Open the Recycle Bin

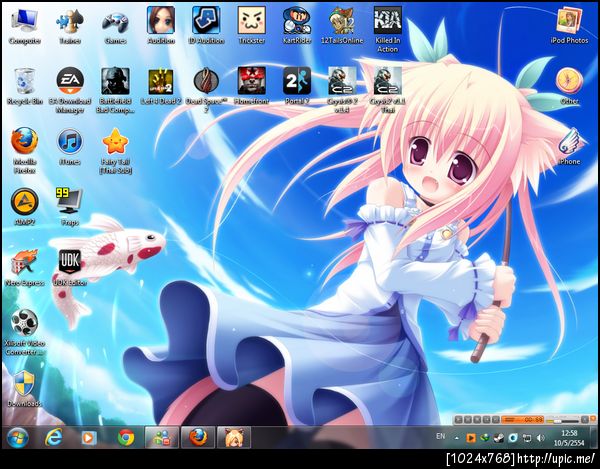point(24,86)
